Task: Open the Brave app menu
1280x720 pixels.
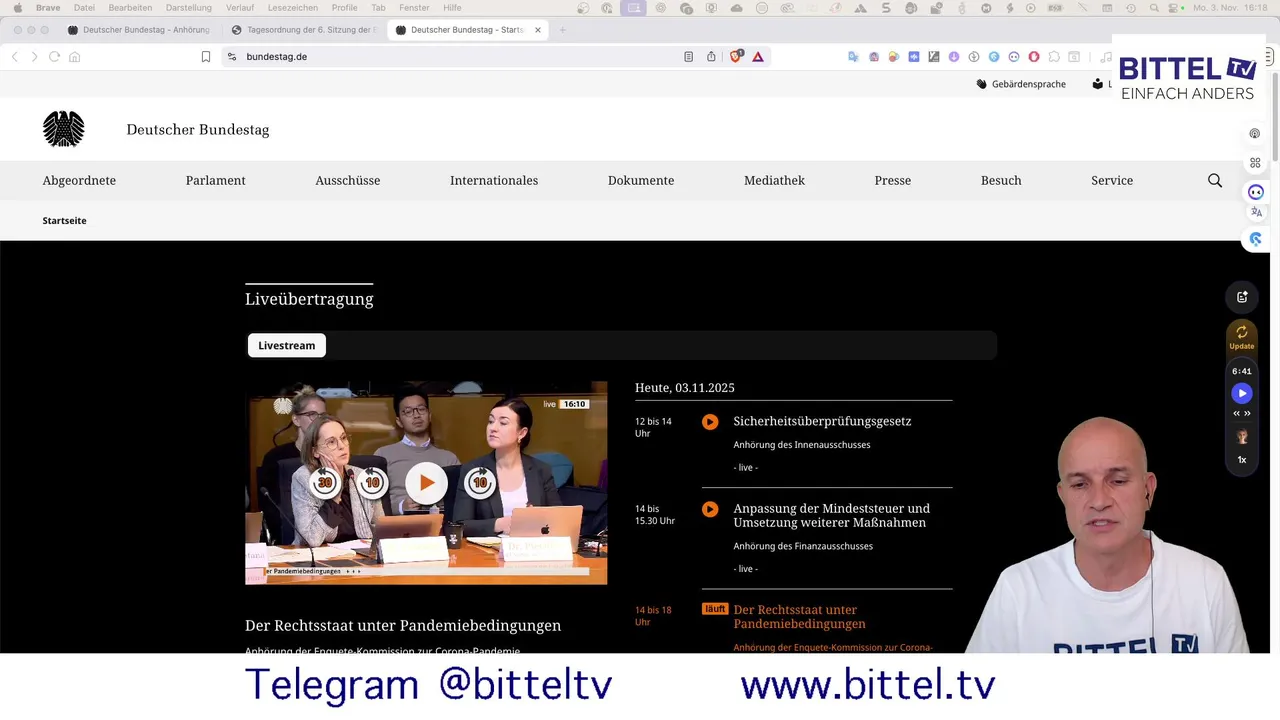Action: click(x=48, y=7)
